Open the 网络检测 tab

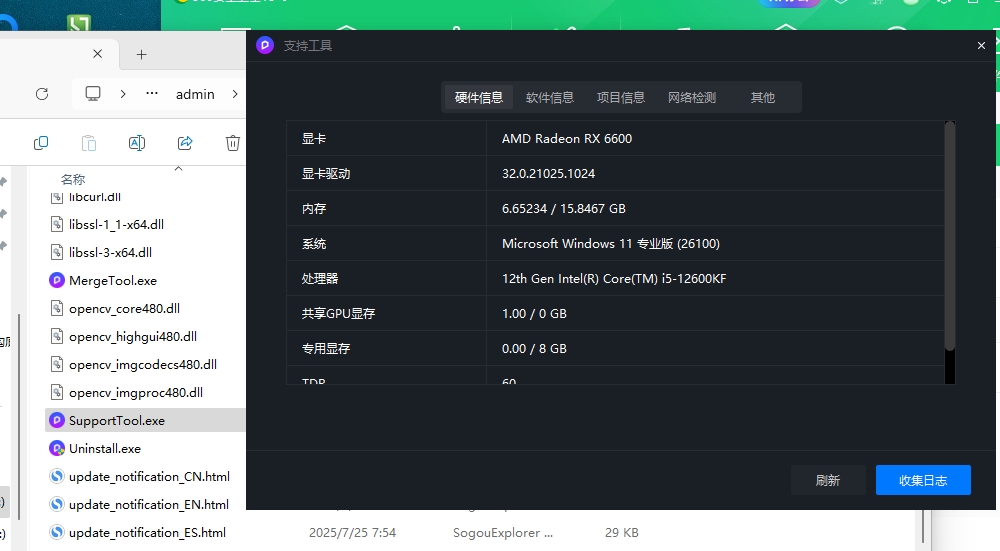click(x=692, y=97)
